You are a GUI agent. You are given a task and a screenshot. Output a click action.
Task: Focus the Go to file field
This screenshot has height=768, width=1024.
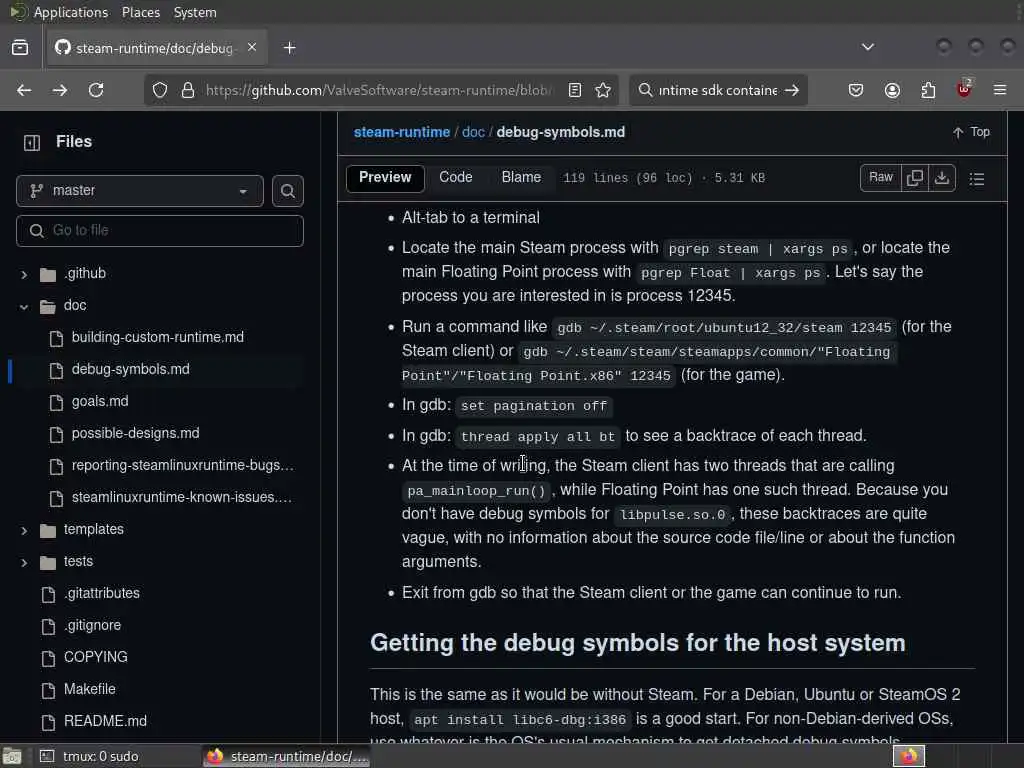[x=160, y=231]
